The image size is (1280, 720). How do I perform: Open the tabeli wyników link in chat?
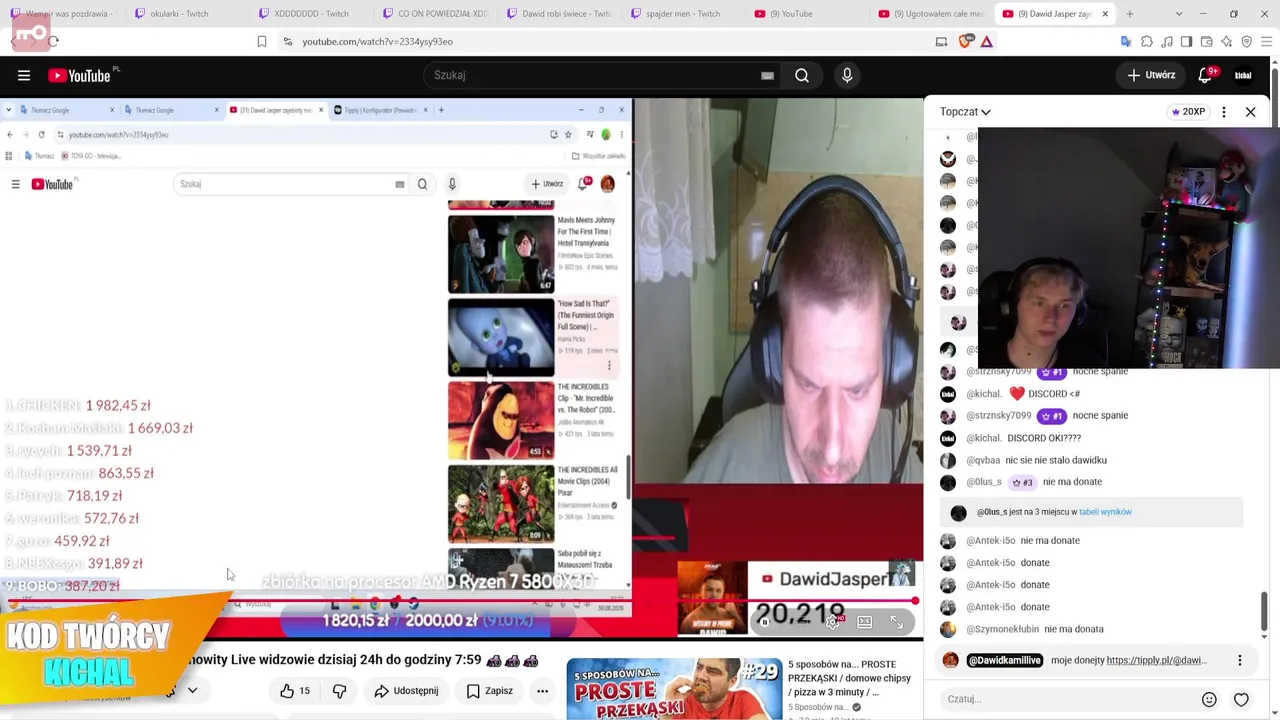tap(1105, 512)
